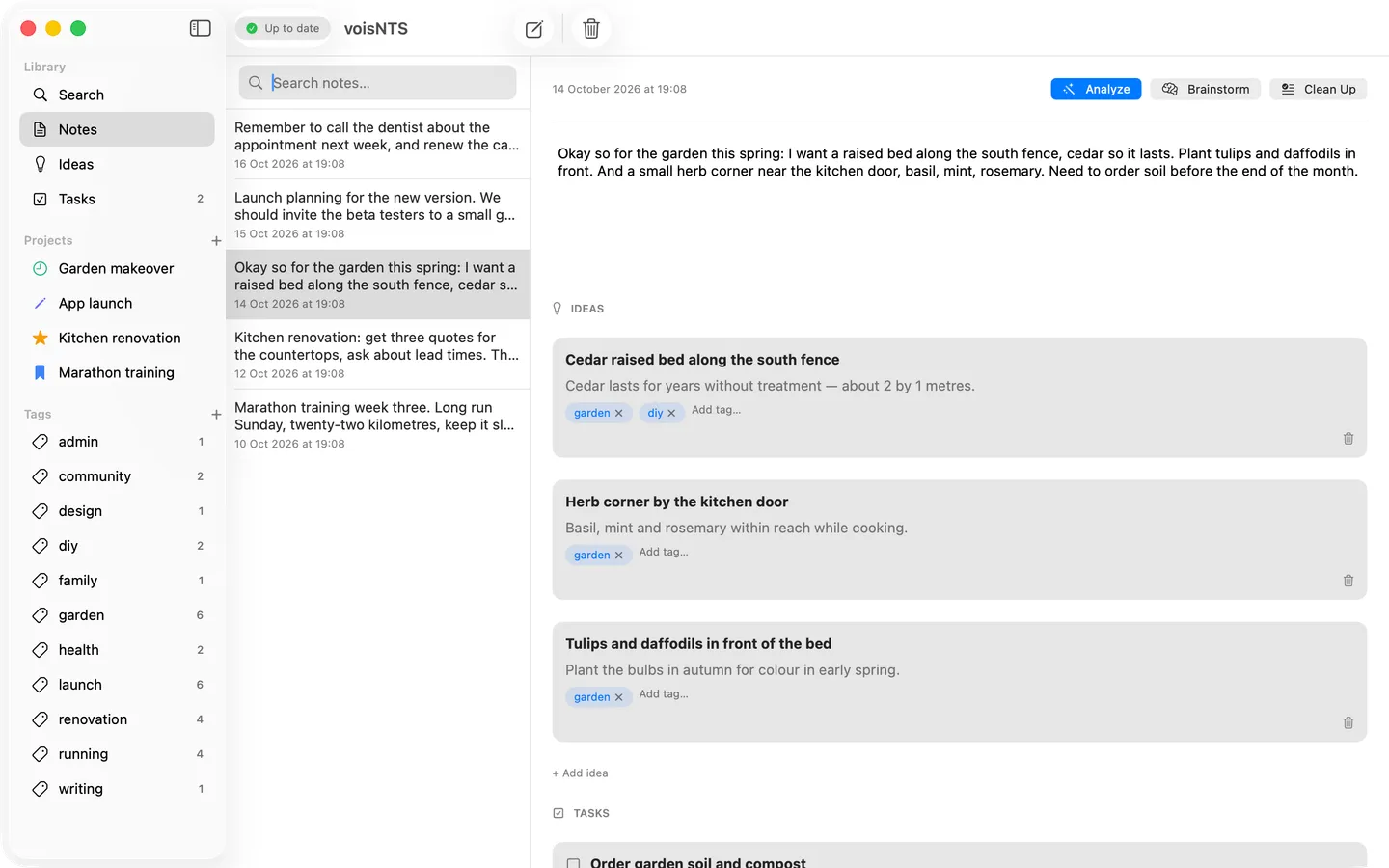1389x868 pixels.
Task: Remove garden tag from Tulips idea
Action: pos(619,697)
